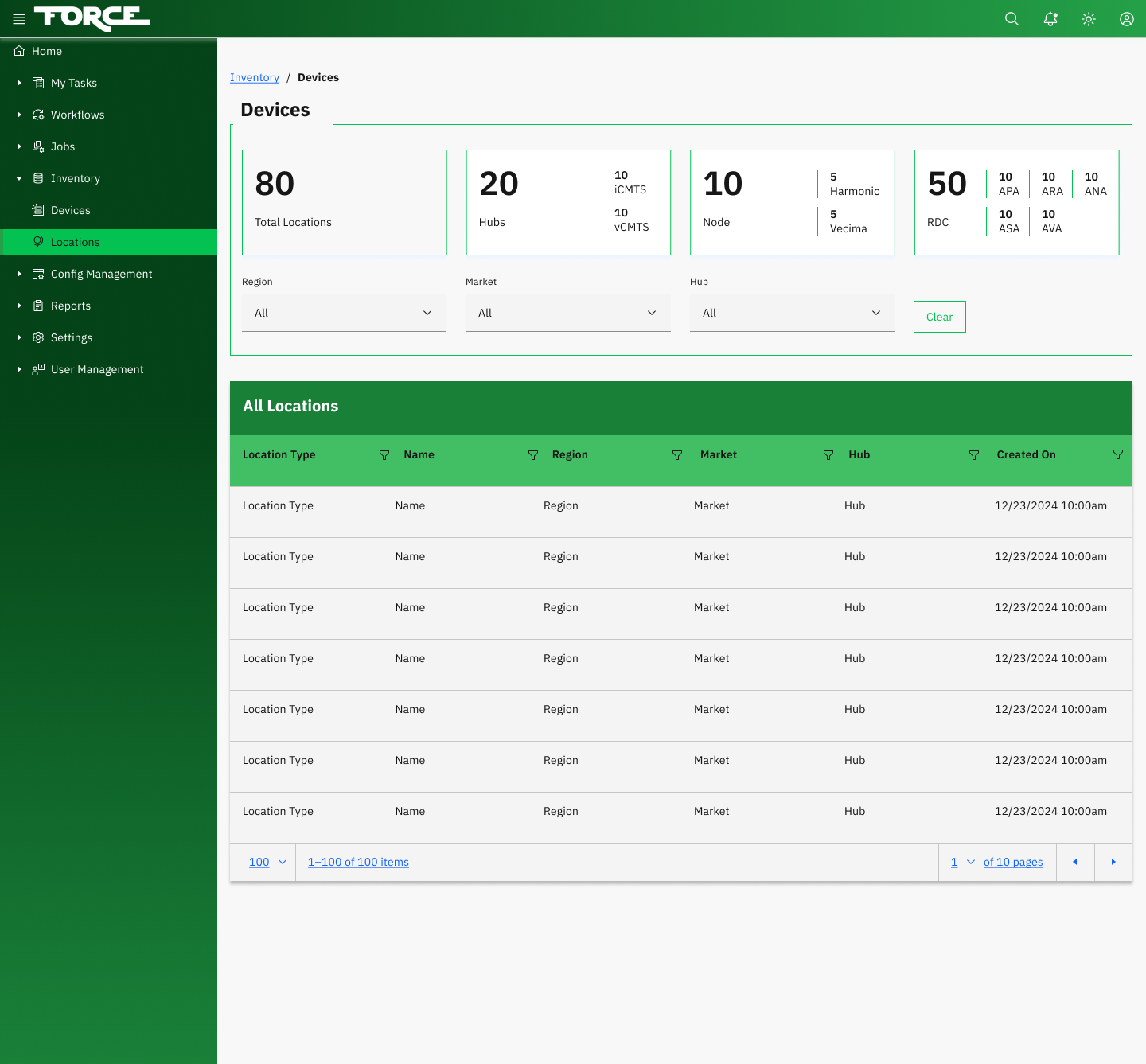Collapse the Inventory sidebar section
Screen dimensions: 1146x1064
tap(19, 178)
